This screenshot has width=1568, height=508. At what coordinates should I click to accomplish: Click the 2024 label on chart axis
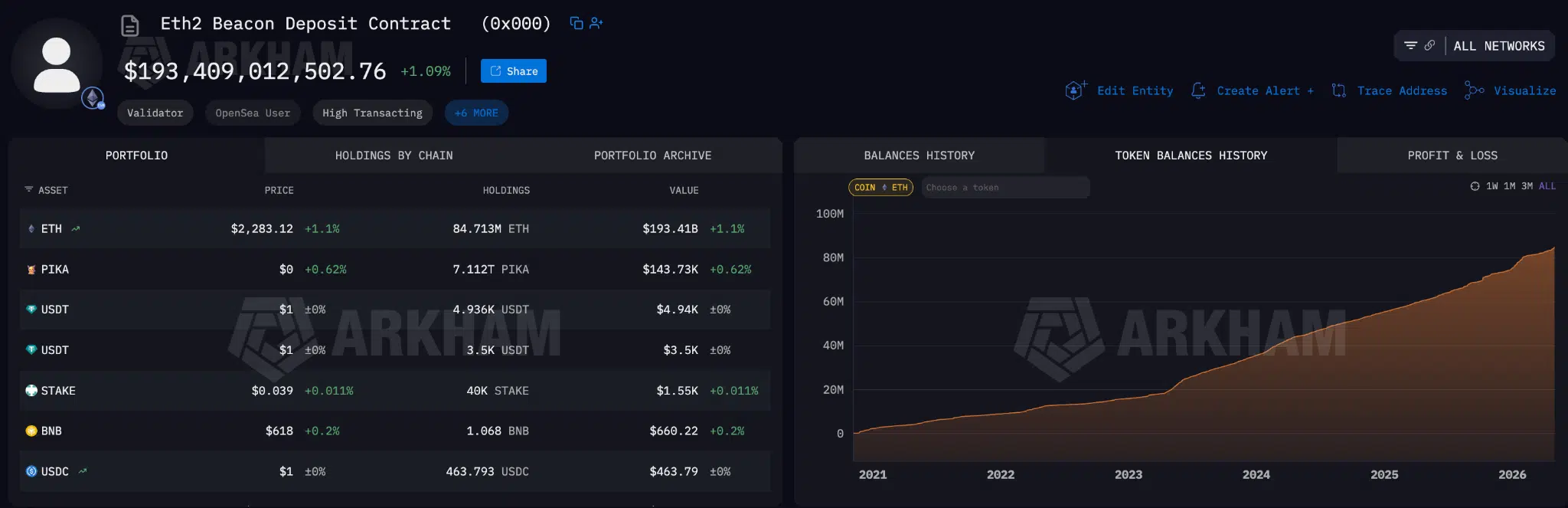1256,475
